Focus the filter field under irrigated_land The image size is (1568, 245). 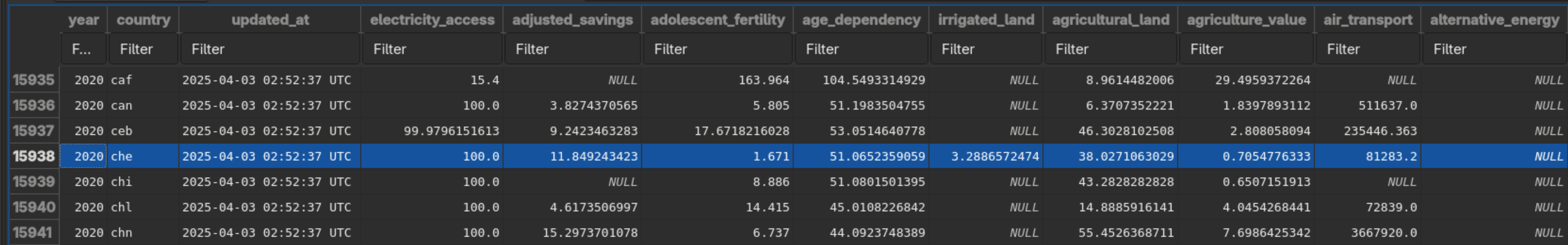(986, 49)
